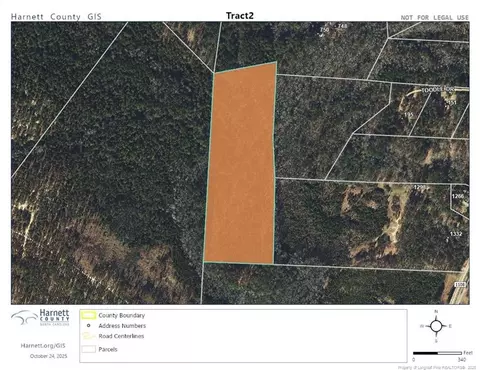This screenshot has height=370, width=480.
Task: Click the "Tract2" map title
Action: point(240,16)
